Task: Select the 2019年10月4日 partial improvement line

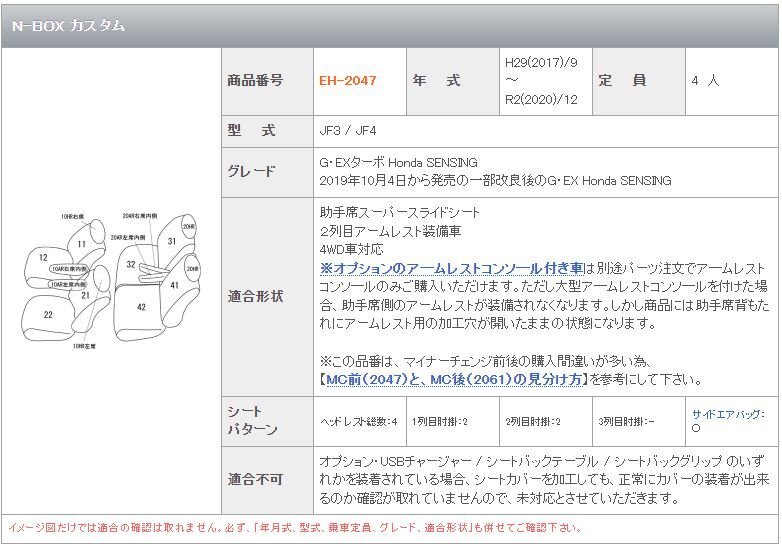Action: [495, 181]
